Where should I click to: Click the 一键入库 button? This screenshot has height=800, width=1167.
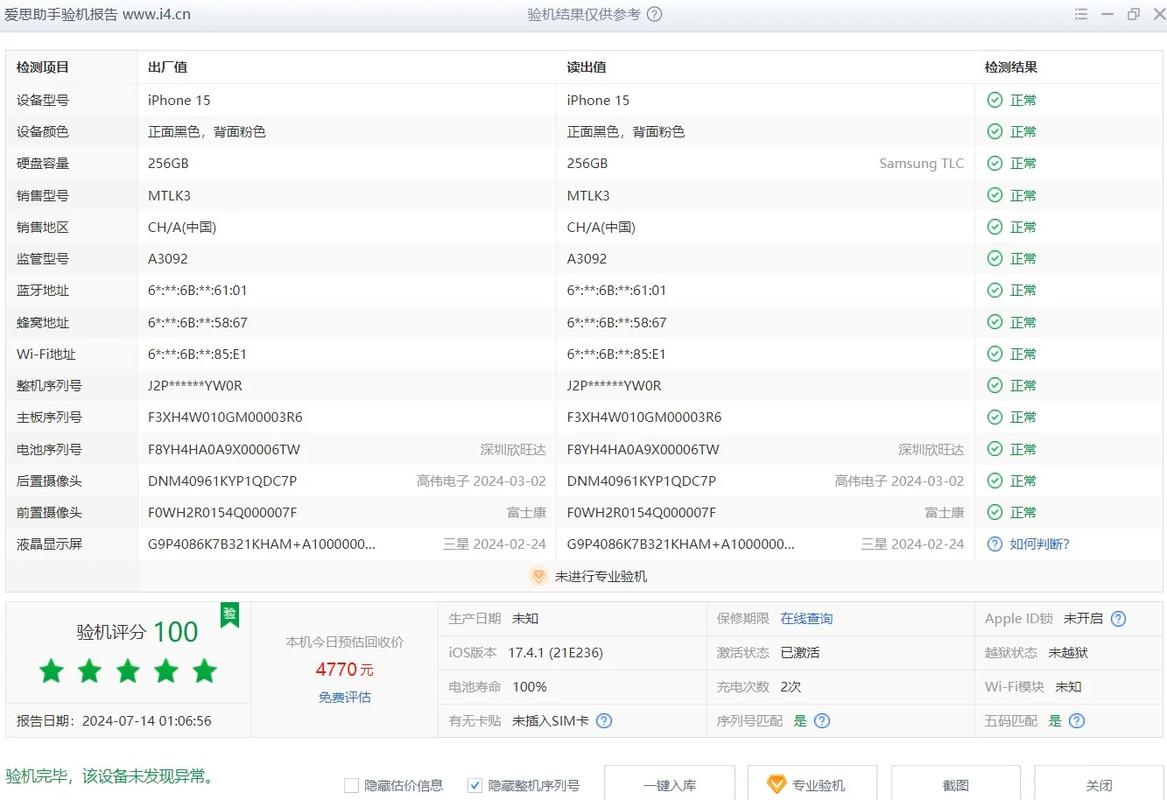670,784
